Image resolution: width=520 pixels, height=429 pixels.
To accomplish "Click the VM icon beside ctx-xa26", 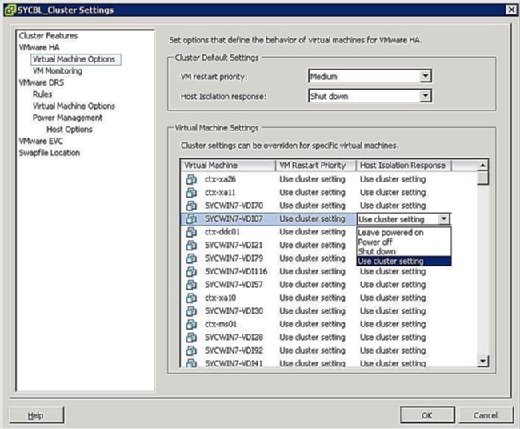I will 191,179.
